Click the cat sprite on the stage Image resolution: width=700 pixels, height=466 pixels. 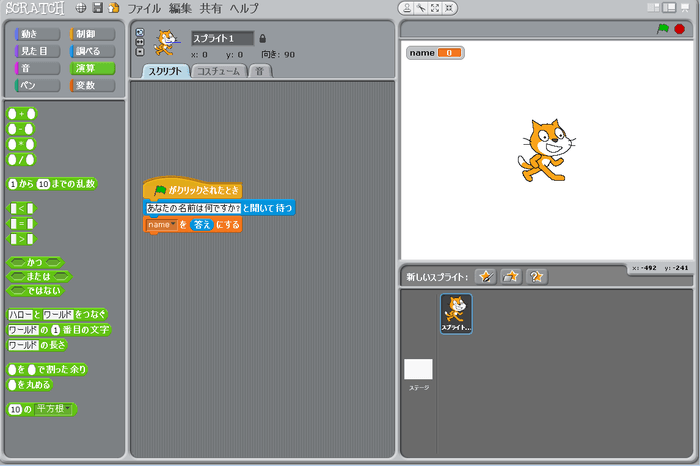point(546,150)
